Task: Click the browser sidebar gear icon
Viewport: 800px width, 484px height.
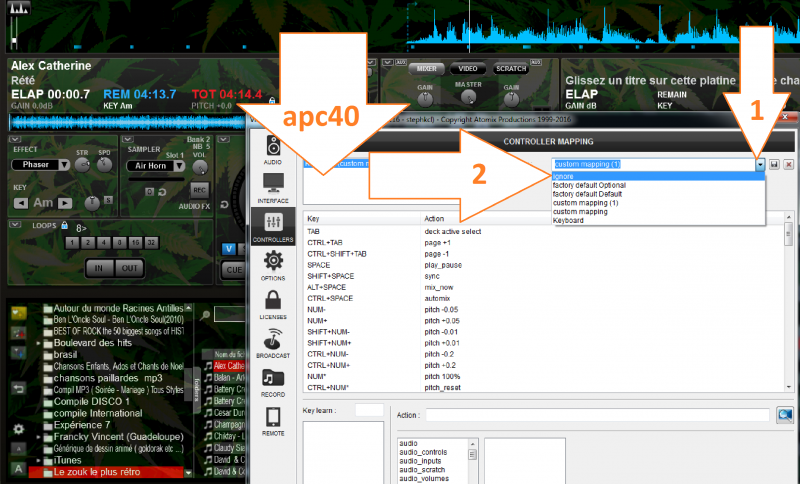Action: coord(18,429)
